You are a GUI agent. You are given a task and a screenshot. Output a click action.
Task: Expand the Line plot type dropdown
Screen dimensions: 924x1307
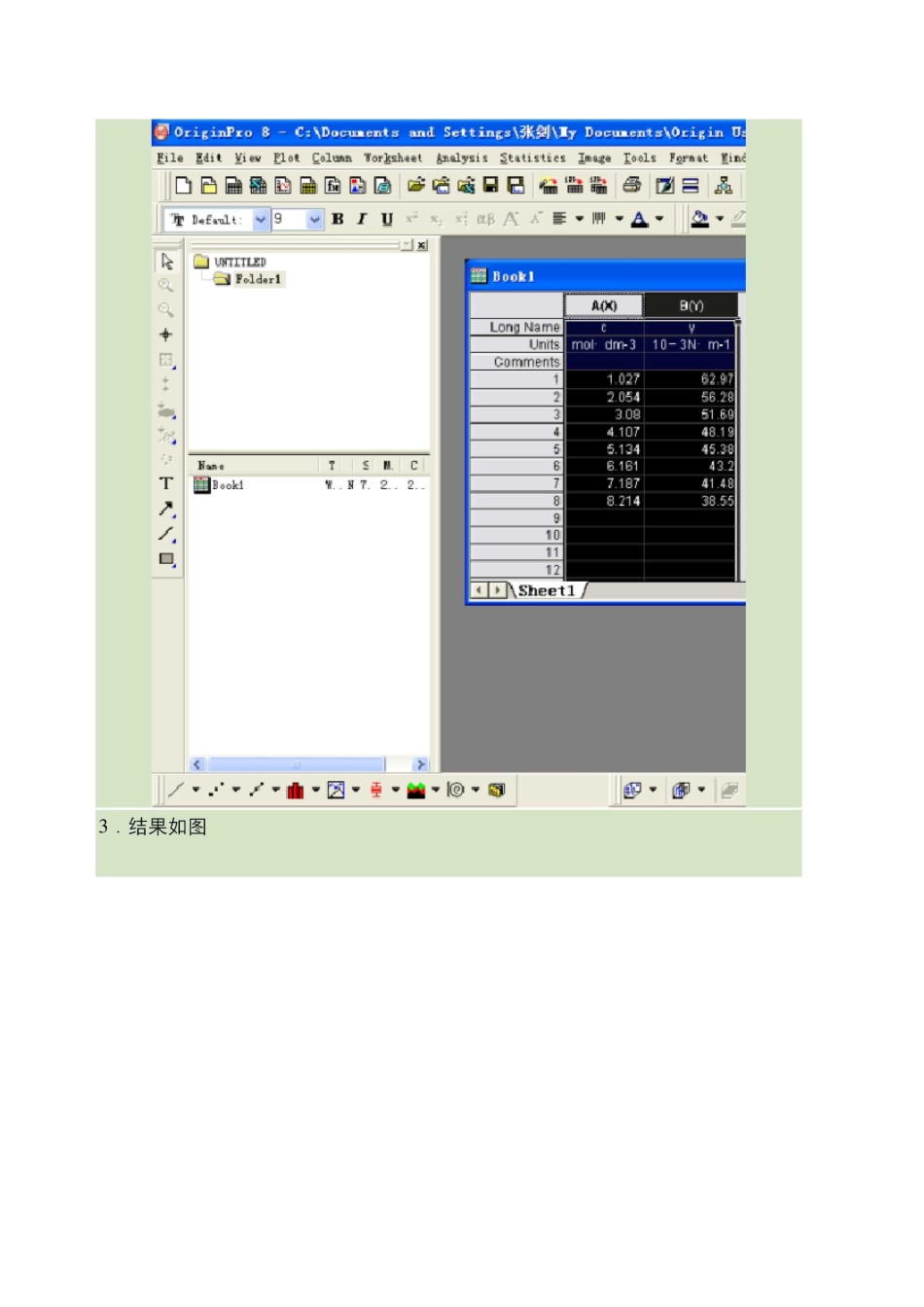(195, 790)
